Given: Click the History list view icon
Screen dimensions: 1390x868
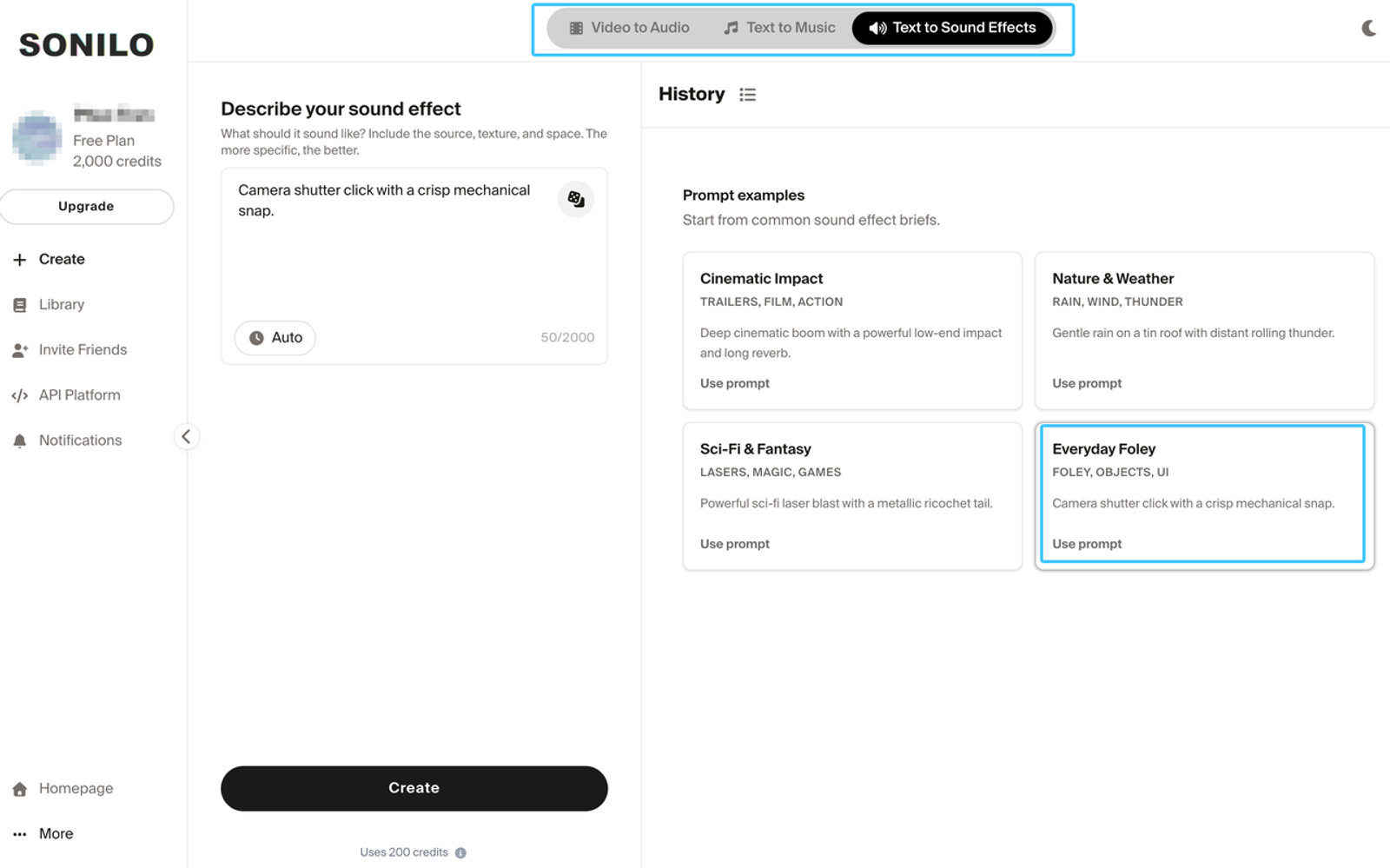Looking at the screenshot, I should coord(748,95).
